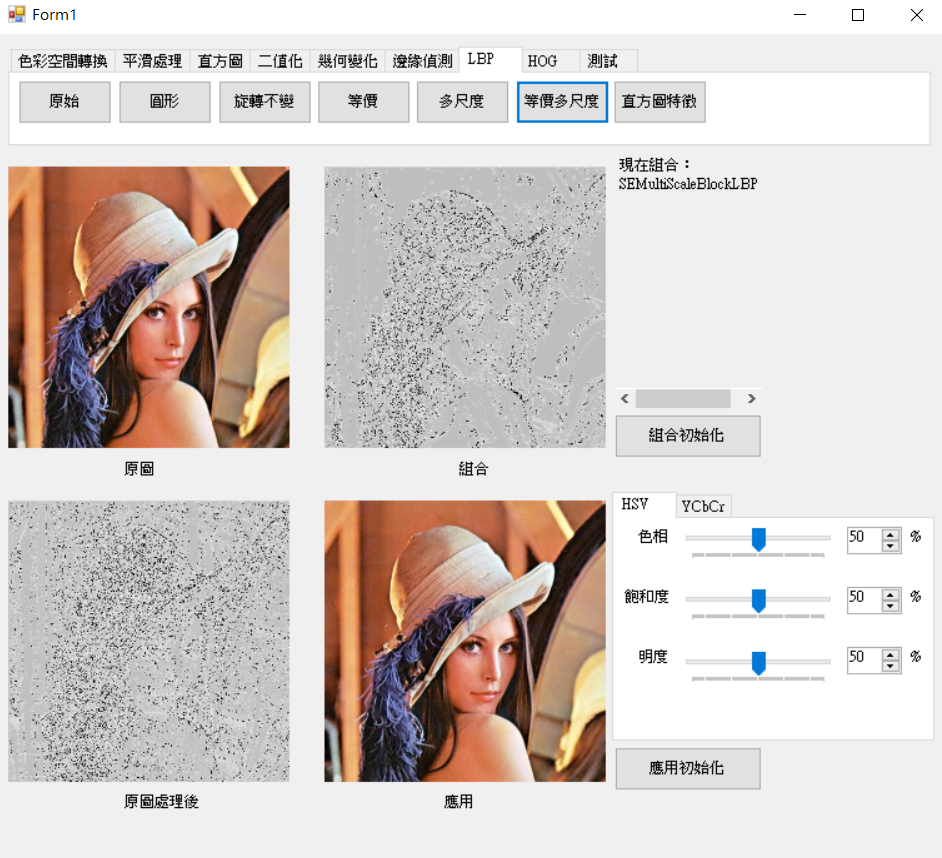This screenshot has width=942, height=858.
Task: Increase 飽和度 value with up arrow
Action: point(890,595)
